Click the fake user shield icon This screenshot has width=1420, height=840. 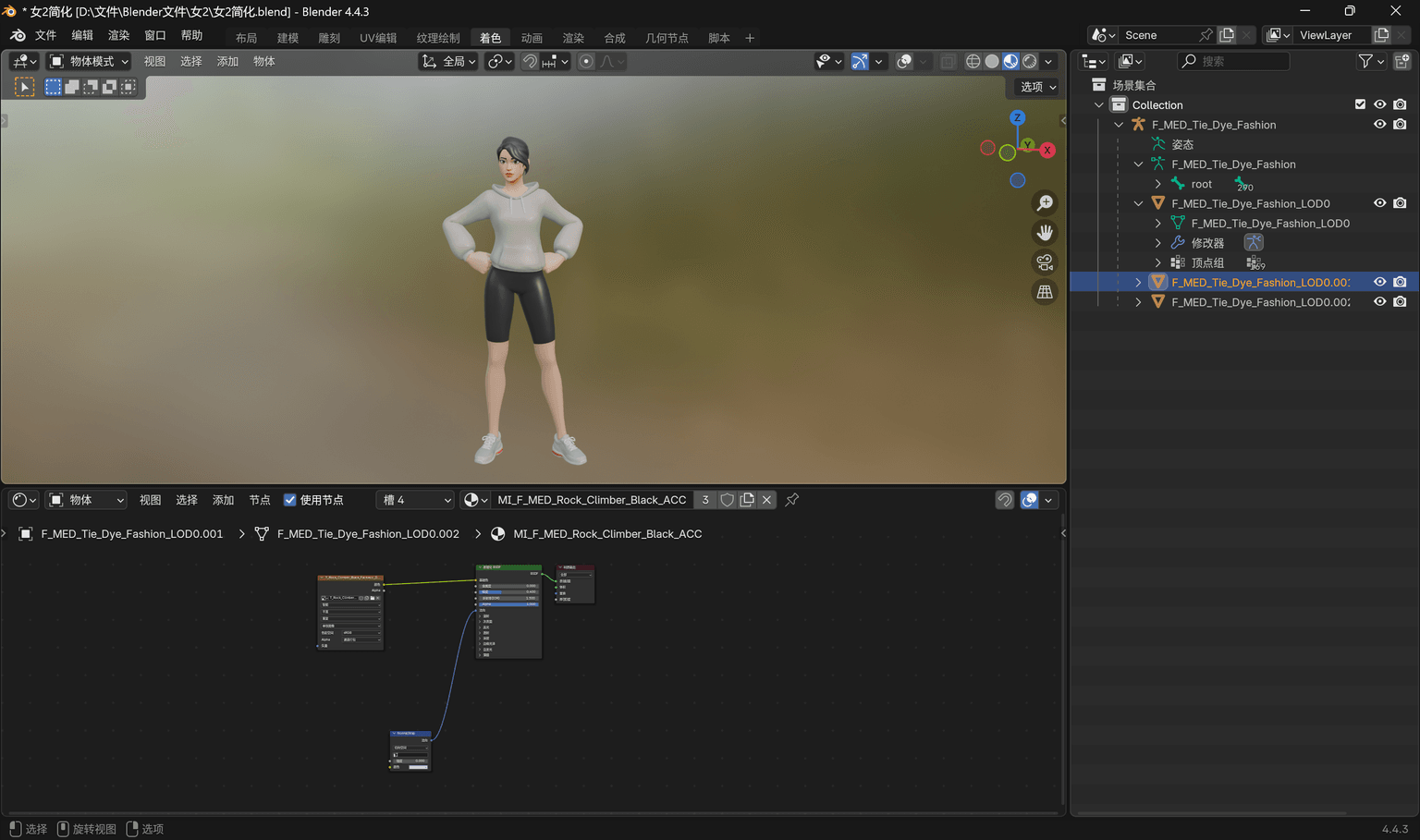click(728, 500)
